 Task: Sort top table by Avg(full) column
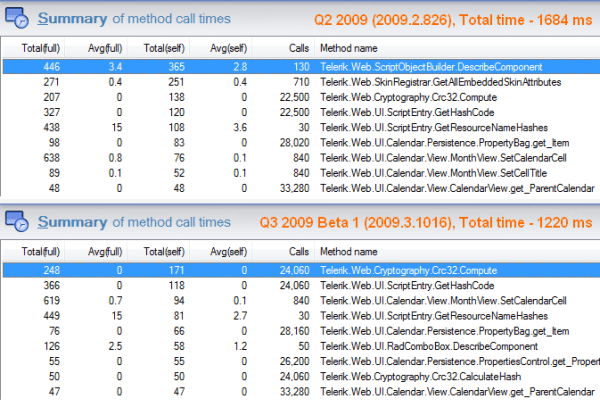coord(96,48)
